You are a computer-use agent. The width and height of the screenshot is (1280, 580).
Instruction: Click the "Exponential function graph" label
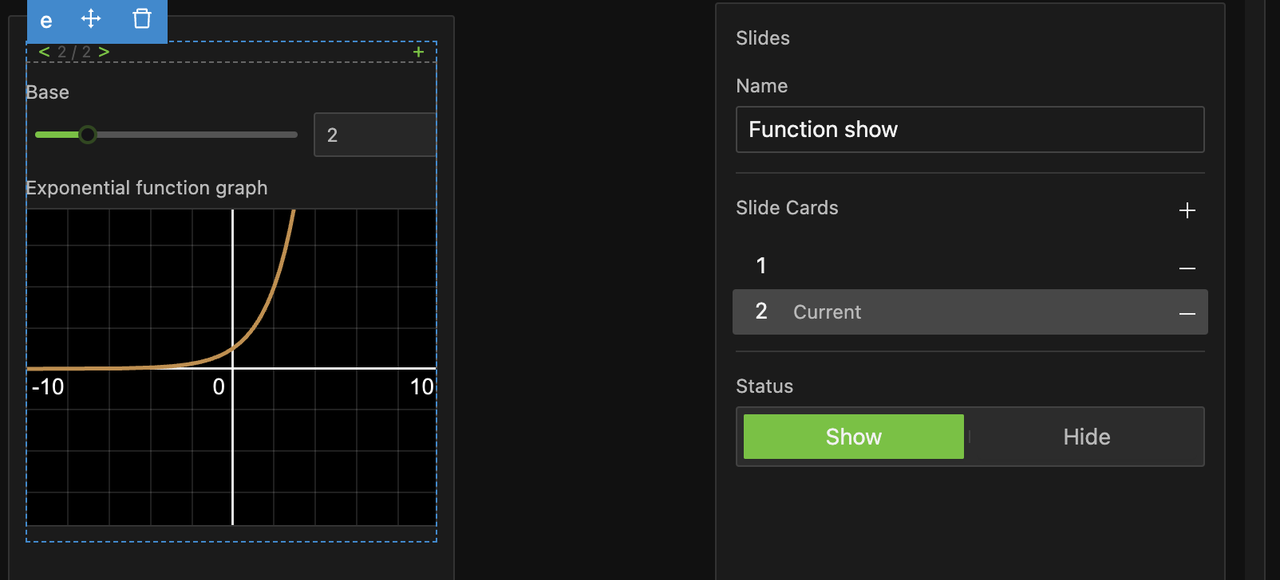coord(147,188)
